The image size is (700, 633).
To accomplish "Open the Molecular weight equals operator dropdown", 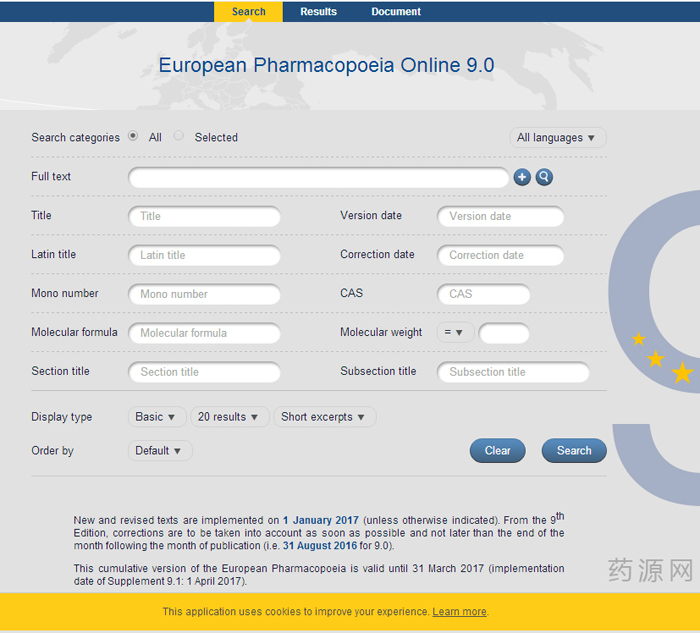I will point(455,333).
